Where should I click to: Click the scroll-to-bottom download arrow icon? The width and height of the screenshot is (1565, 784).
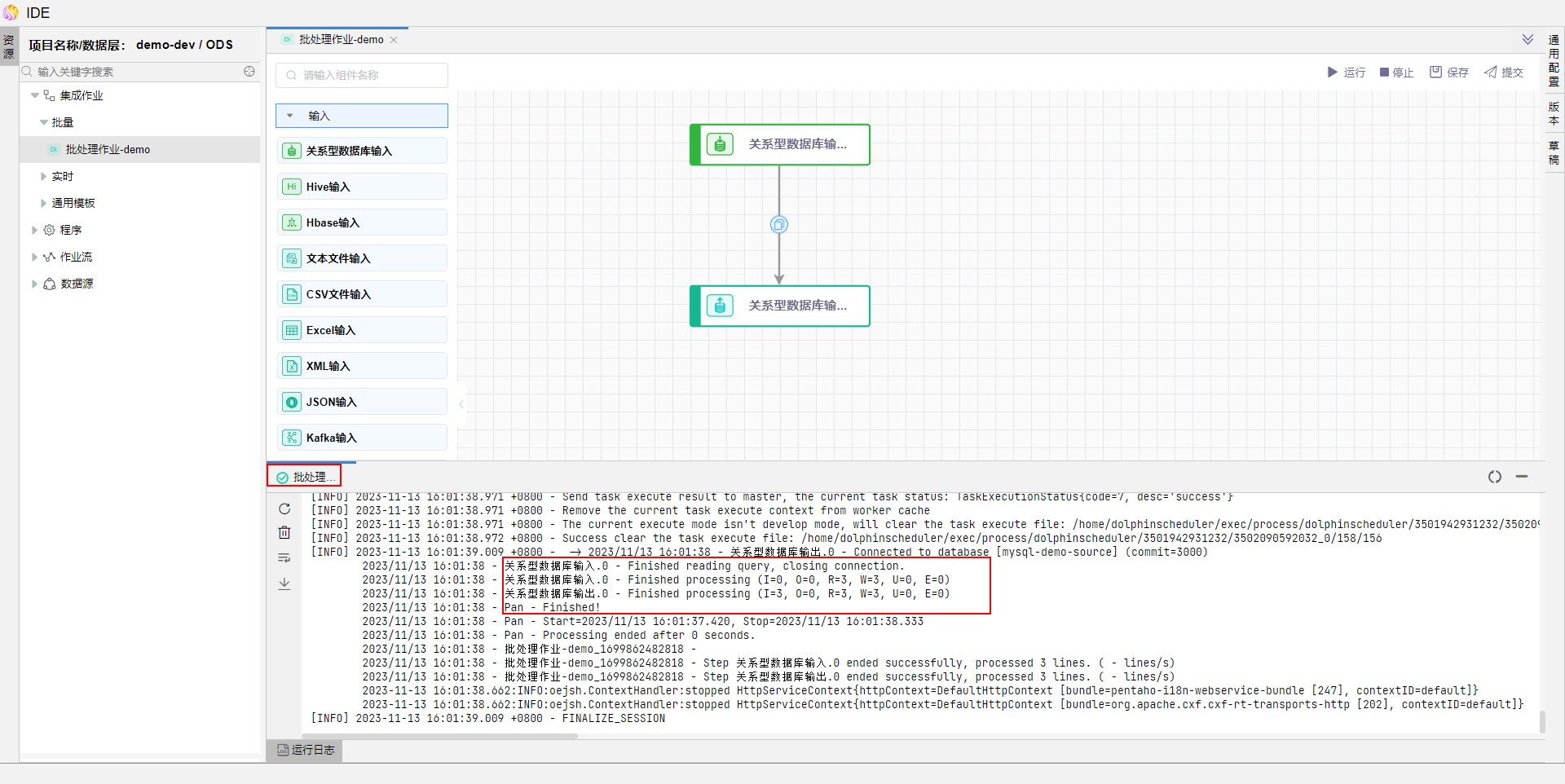pos(284,584)
